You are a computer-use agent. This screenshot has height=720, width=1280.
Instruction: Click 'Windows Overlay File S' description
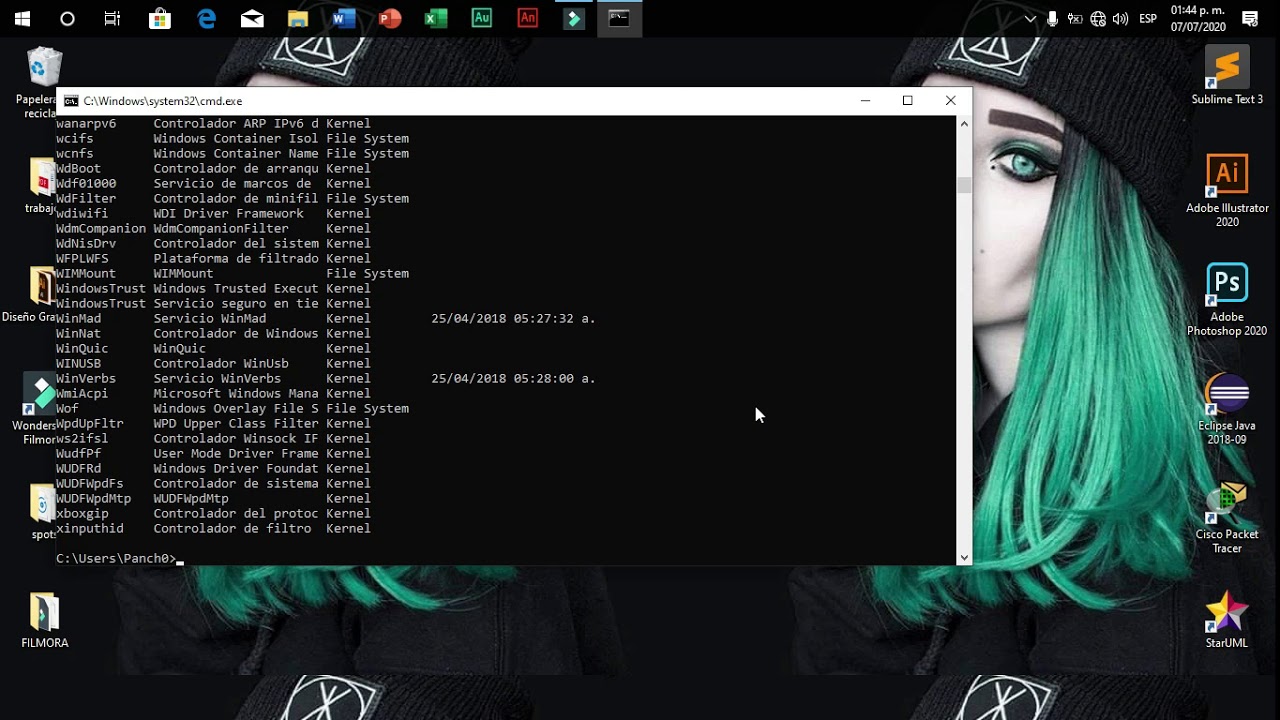pyautogui.click(x=236, y=409)
